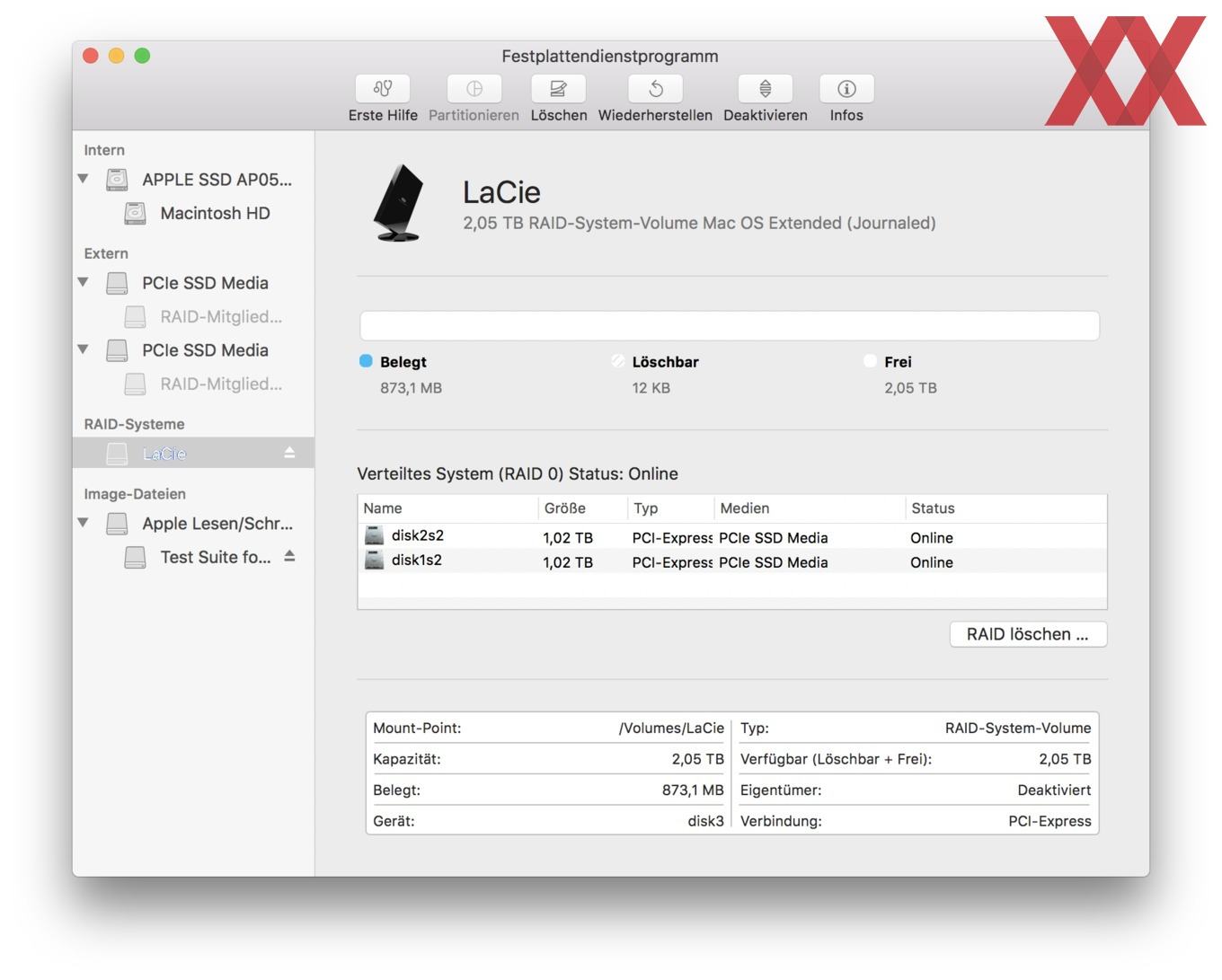Click the Medien column header
This screenshot has width=1222, height=980.
810,508
